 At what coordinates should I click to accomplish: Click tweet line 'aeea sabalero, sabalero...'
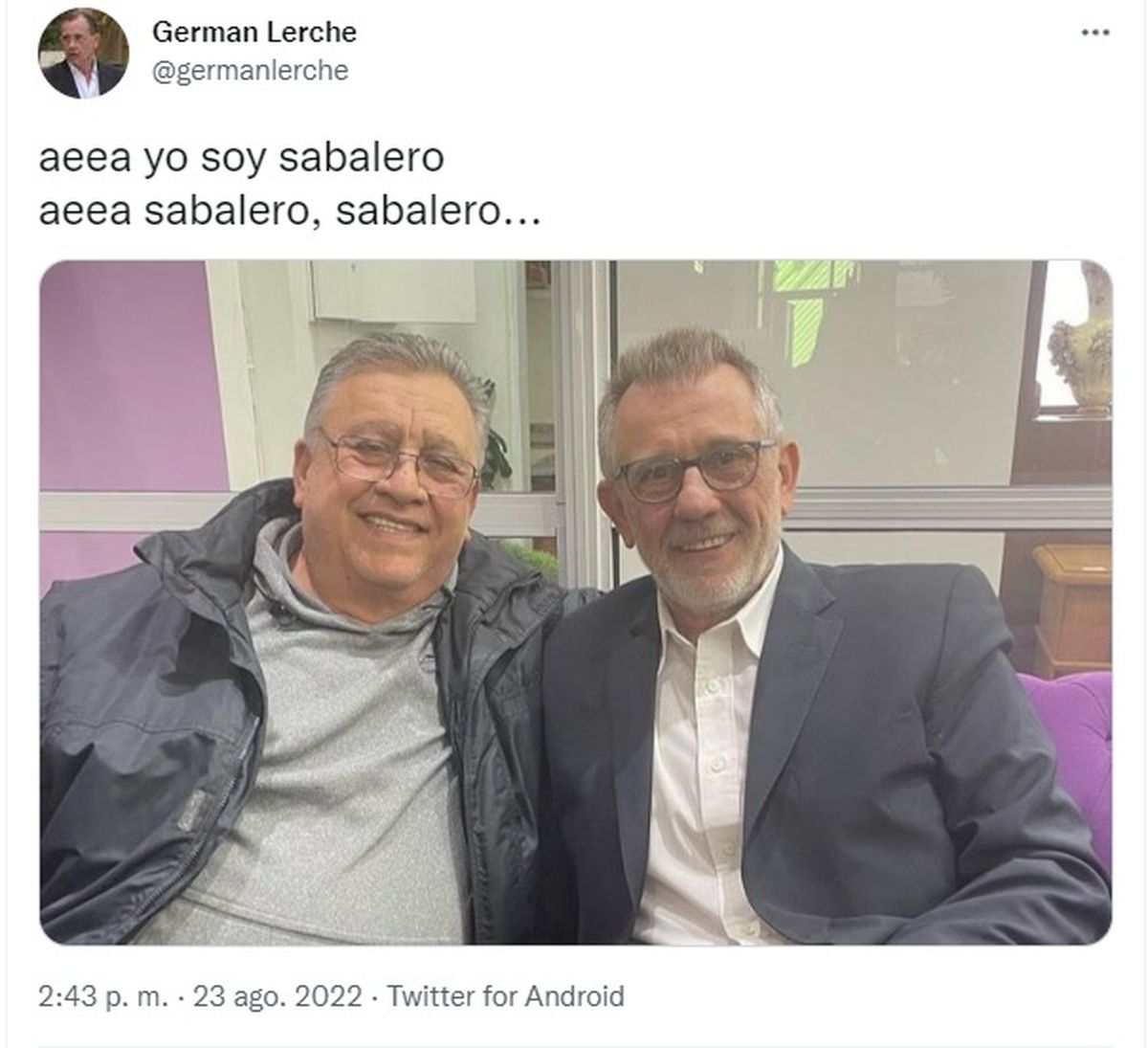pos(290,211)
